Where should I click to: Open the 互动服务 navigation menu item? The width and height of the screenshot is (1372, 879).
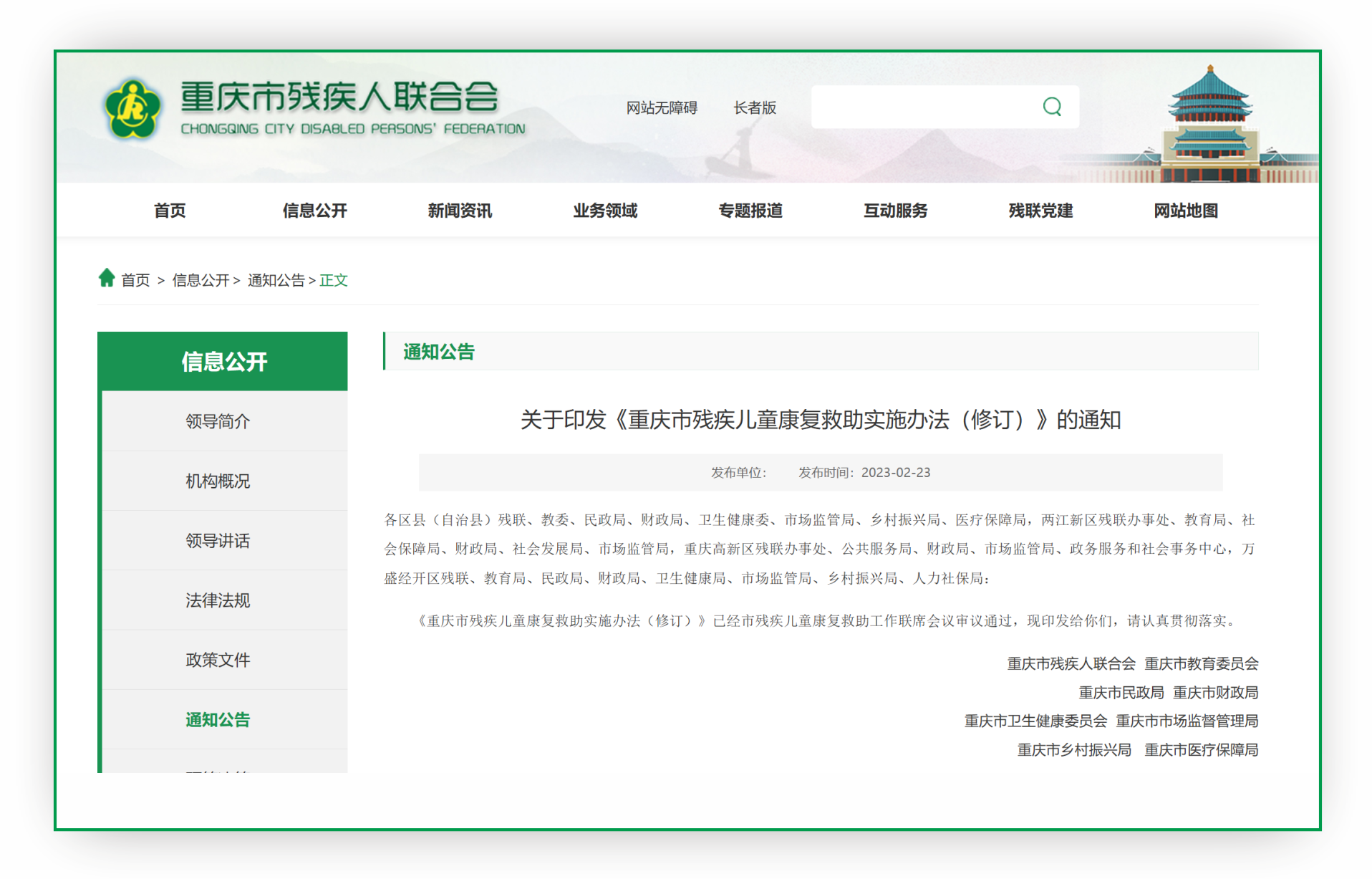pyautogui.click(x=895, y=211)
